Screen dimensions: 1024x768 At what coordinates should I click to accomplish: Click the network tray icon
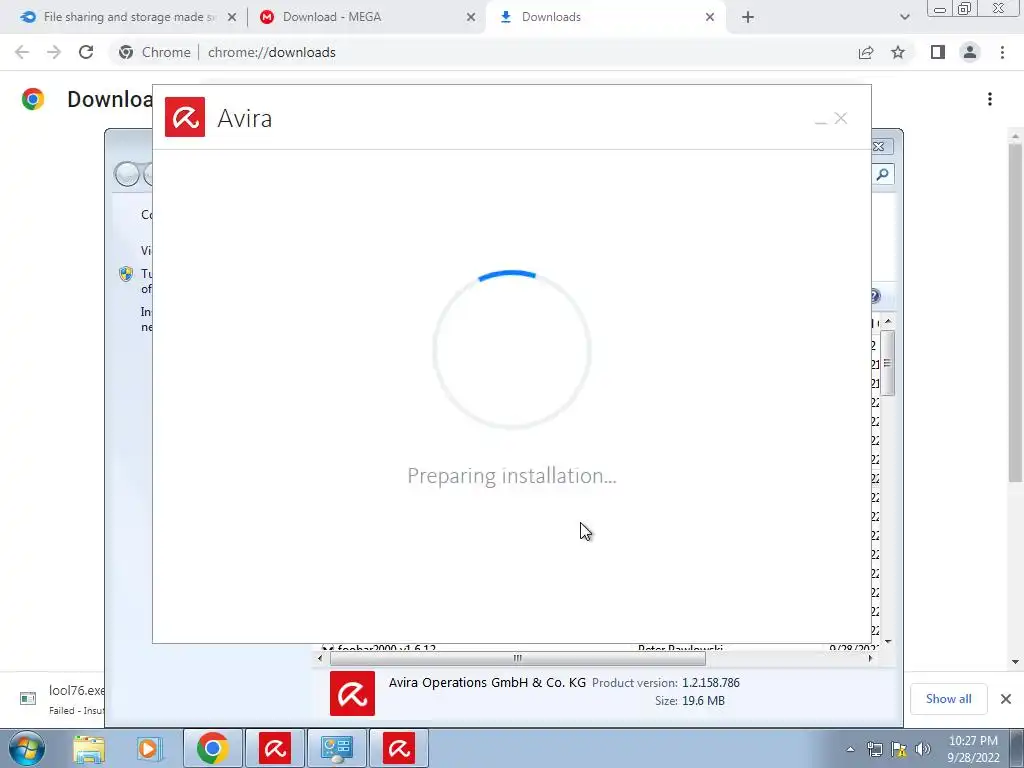pyautogui.click(x=874, y=749)
